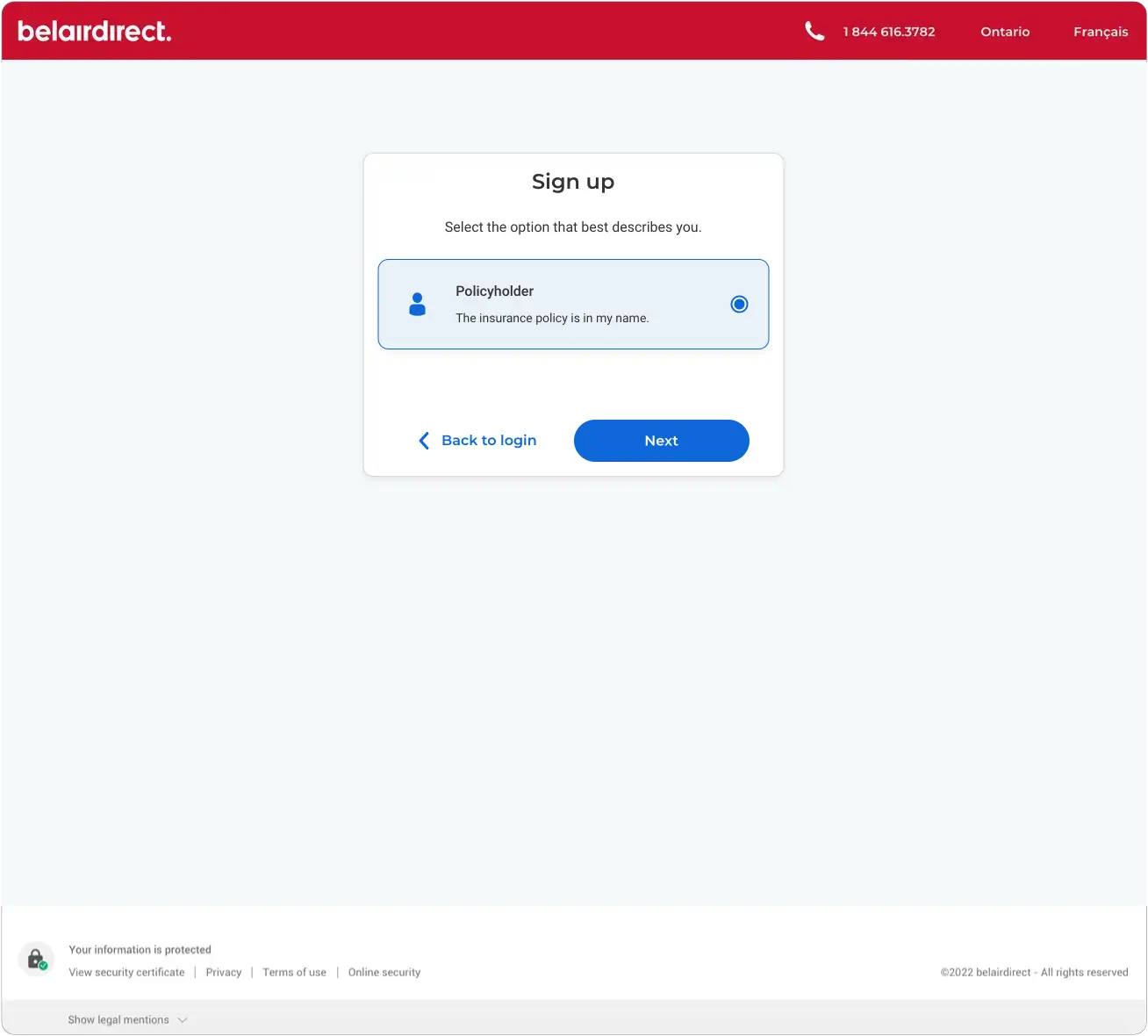The width and height of the screenshot is (1148, 1036).
Task: Open View security certificate
Action: point(126,972)
